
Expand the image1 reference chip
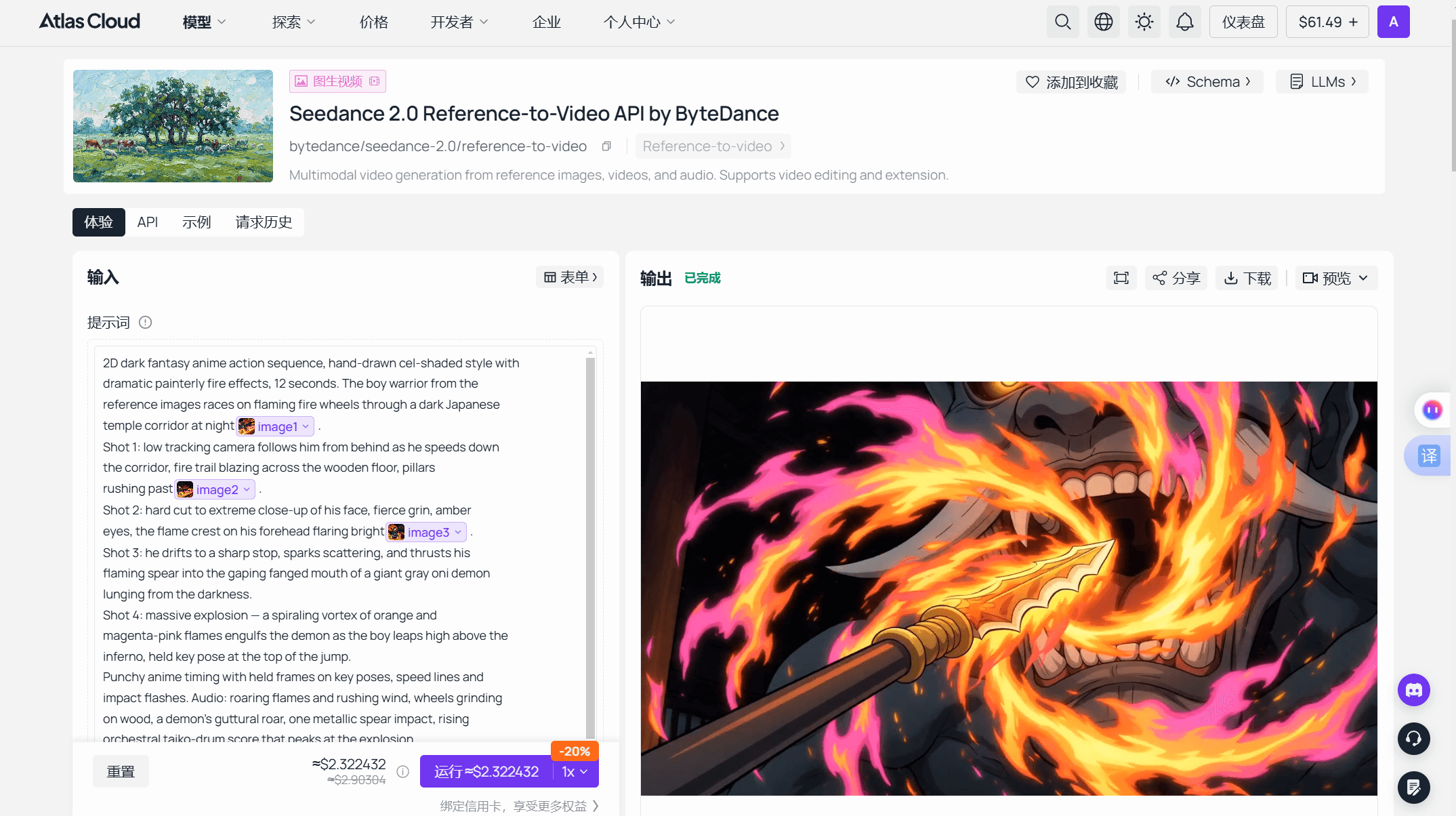pos(275,426)
